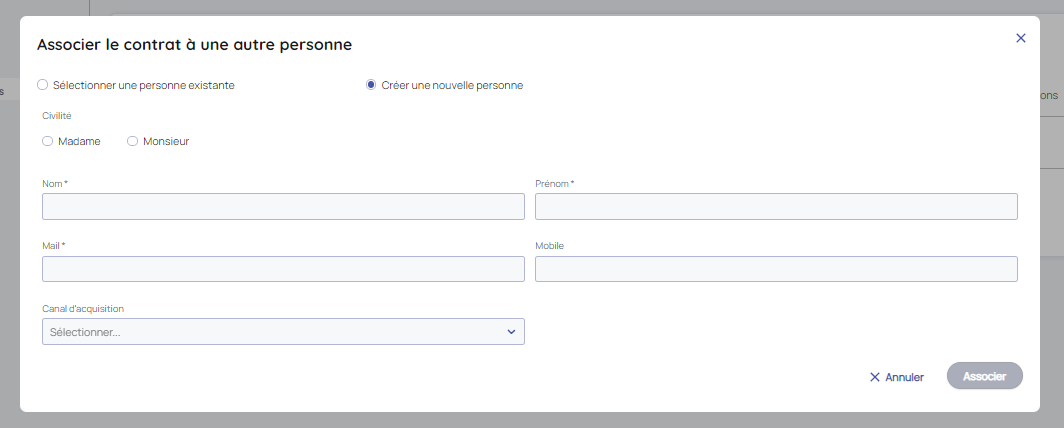The height and width of the screenshot is (428, 1064).
Task: Focus the Nom input field
Action: pyautogui.click(x=283, y=207)
